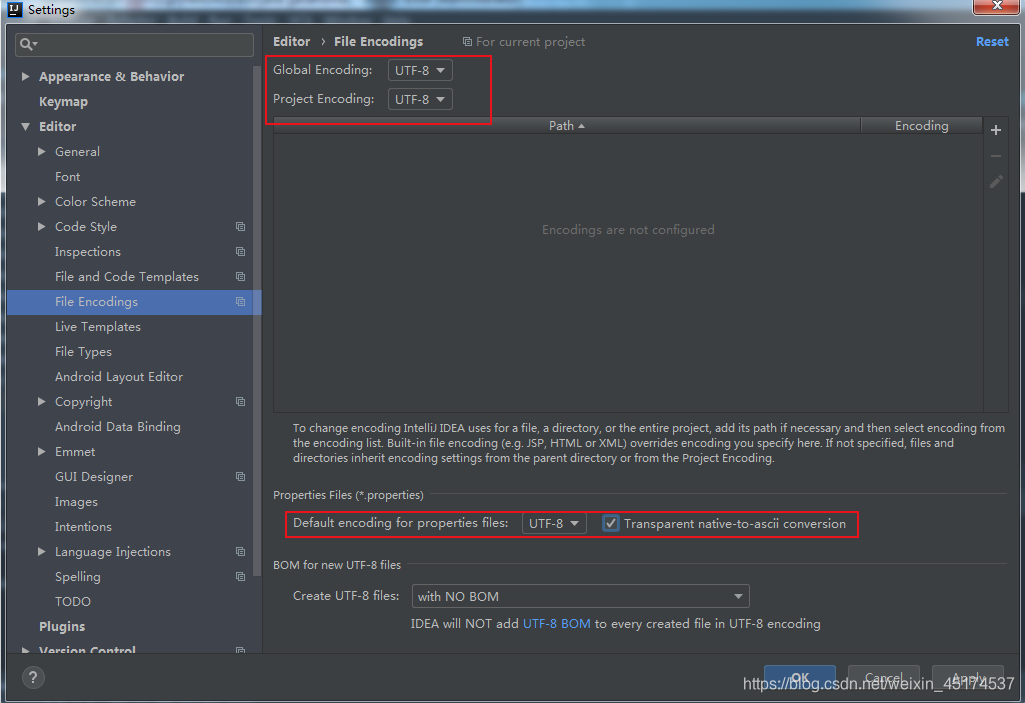Viewport: 1025px width, 703px height.
Task: Click the add encoding plus icon
Action: (996, 130)
